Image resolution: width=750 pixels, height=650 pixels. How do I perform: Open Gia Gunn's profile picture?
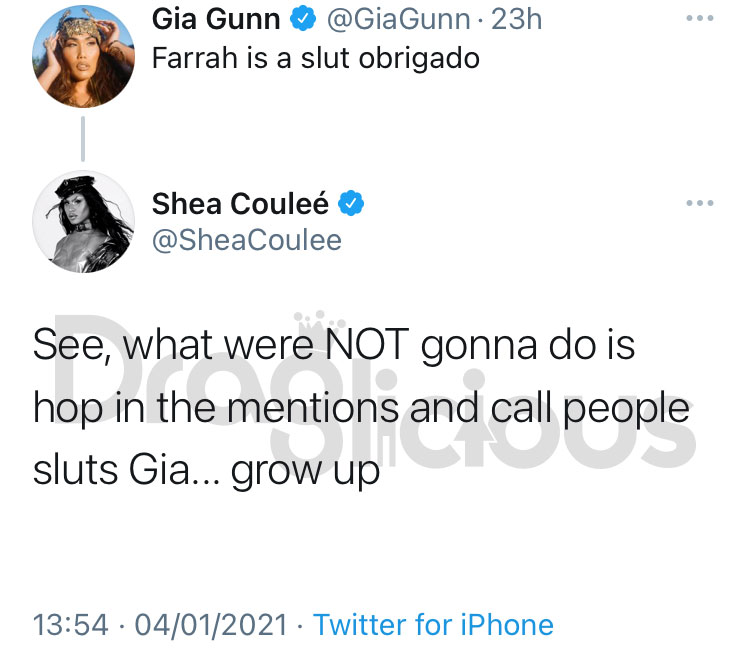point(83,56)
